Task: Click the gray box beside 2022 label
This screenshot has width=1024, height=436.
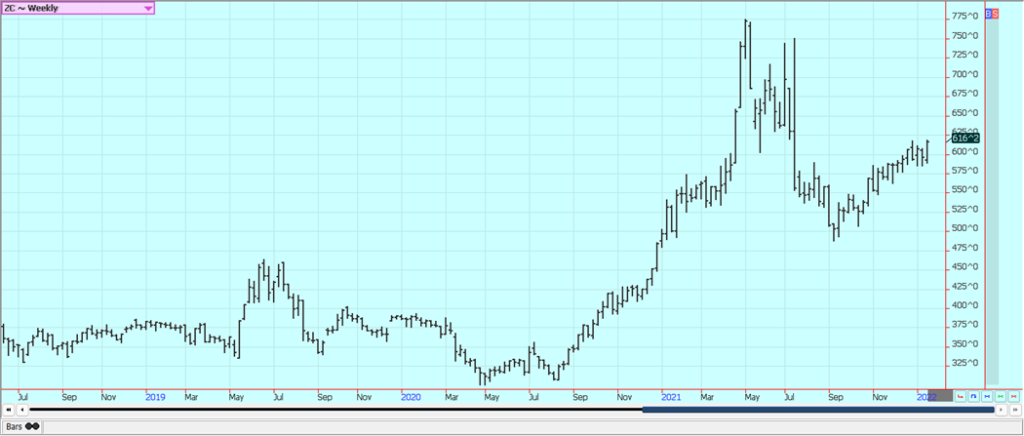Action: click(940, 396)
